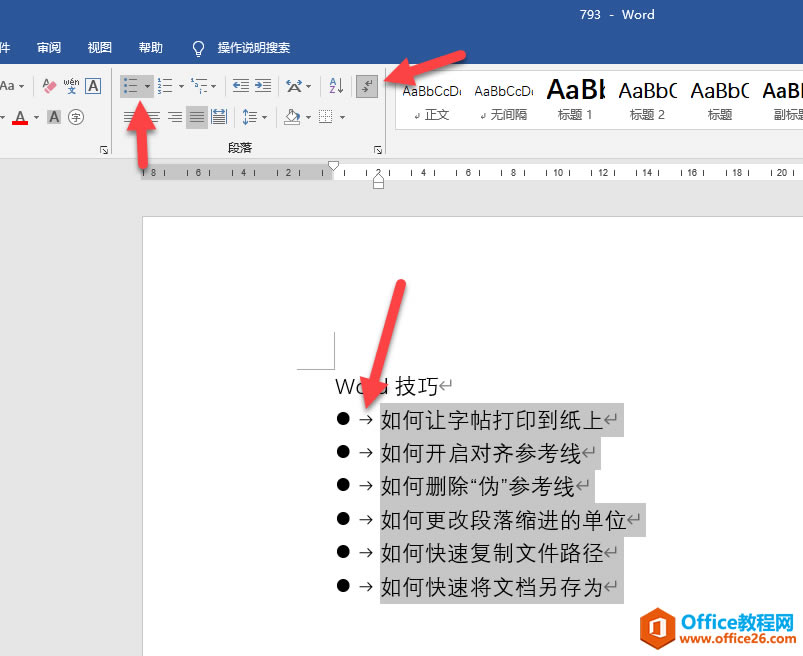Apply character border to text
Viewport: 803px width, 656px height.
pyautogui.click(x=93, y=86)
